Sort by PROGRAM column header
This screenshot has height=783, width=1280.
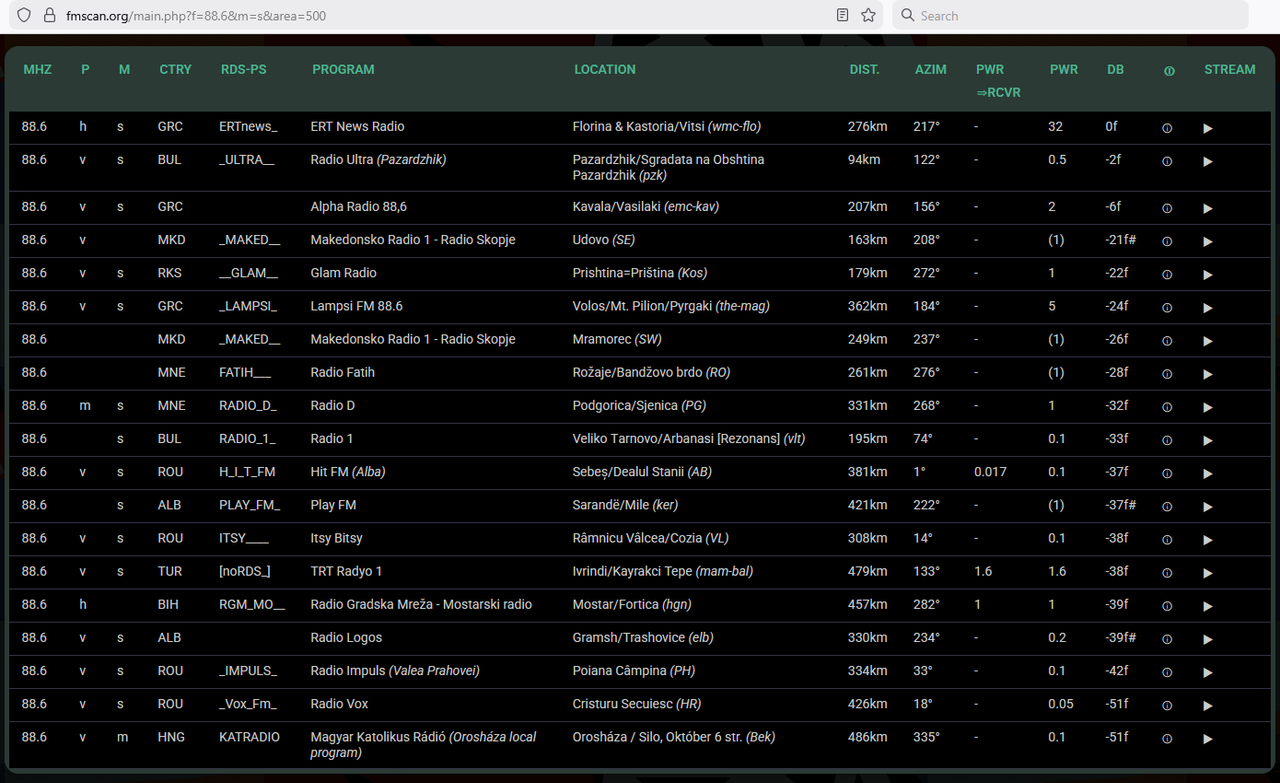(x=343, y=69)
